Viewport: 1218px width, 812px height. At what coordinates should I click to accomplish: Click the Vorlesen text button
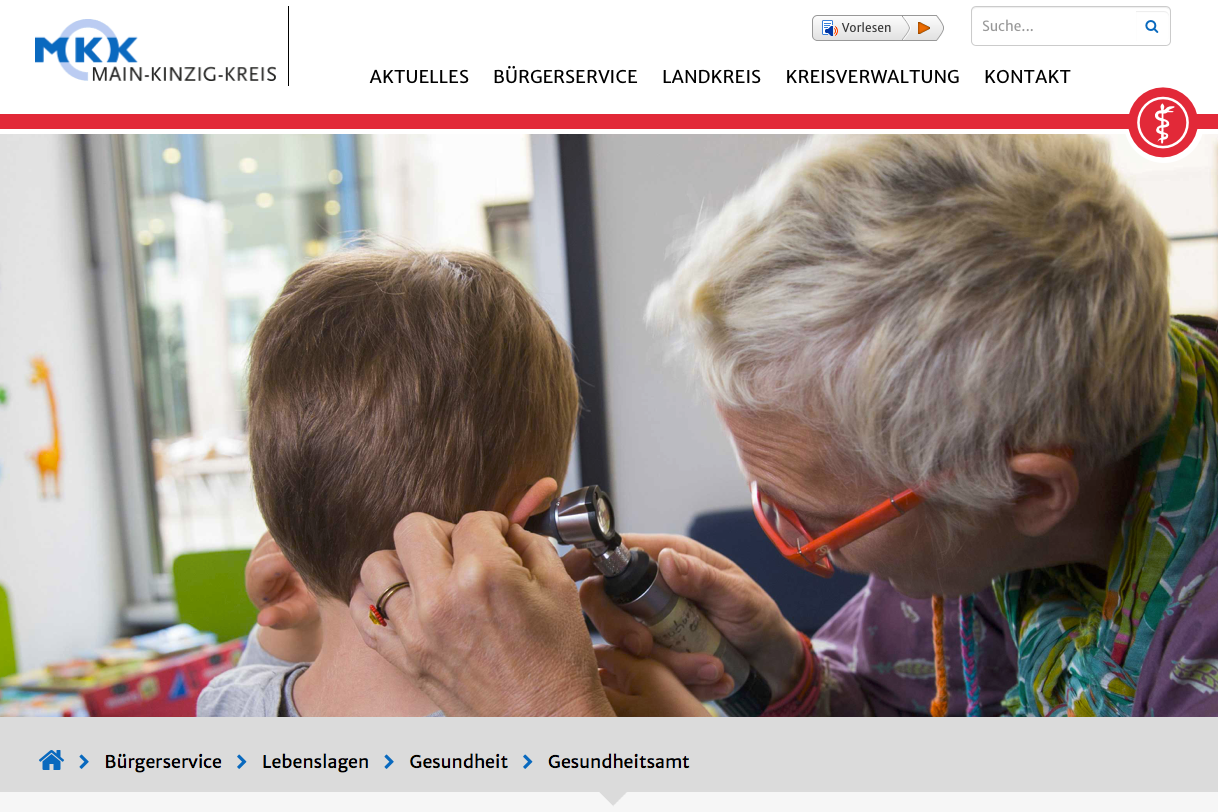click(x=866, y=28)
